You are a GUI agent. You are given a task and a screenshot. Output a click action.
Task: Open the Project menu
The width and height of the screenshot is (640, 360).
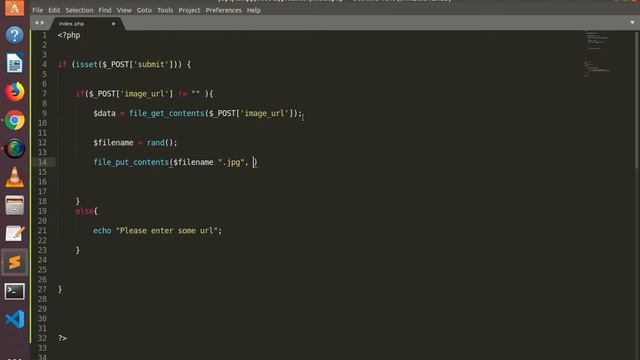(189, 10)
